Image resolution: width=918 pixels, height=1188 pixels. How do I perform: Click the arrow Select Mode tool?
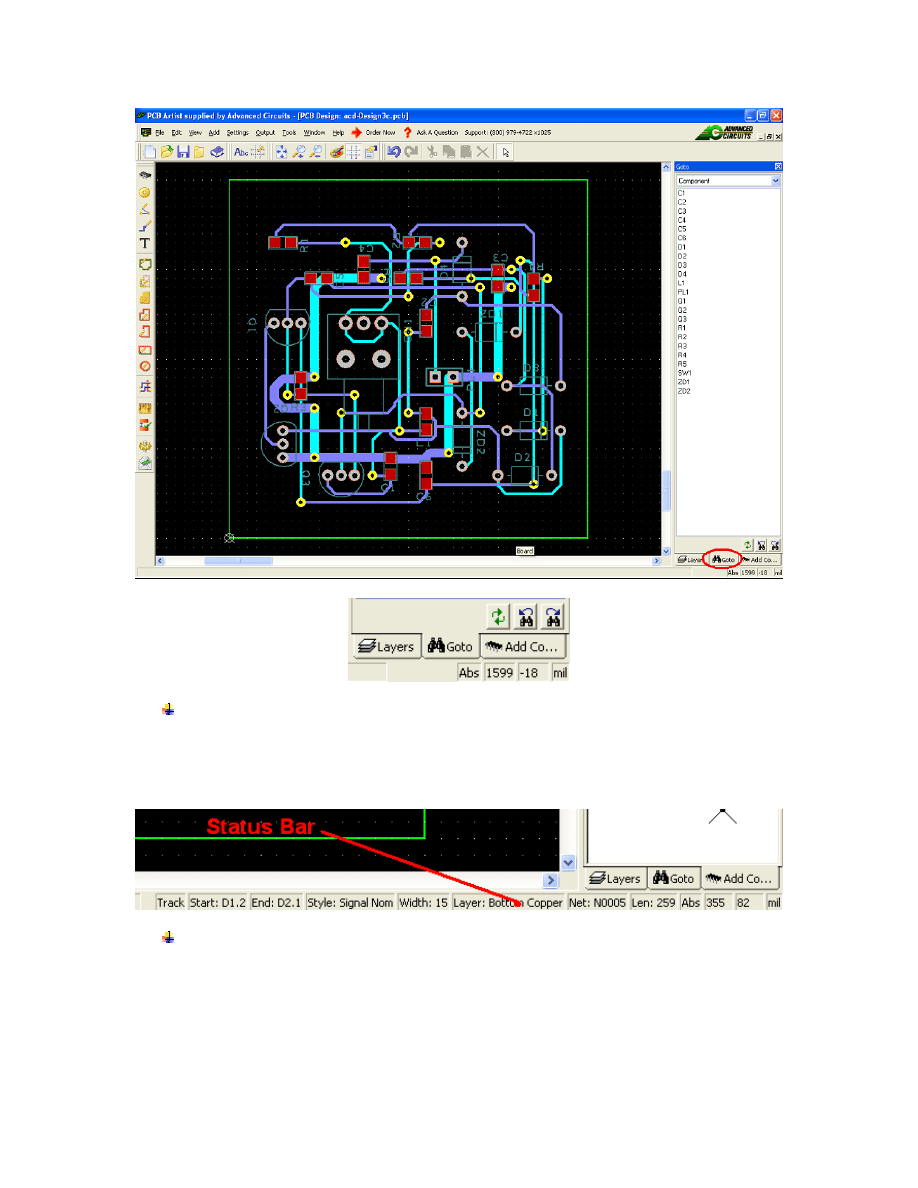[507, 152]
